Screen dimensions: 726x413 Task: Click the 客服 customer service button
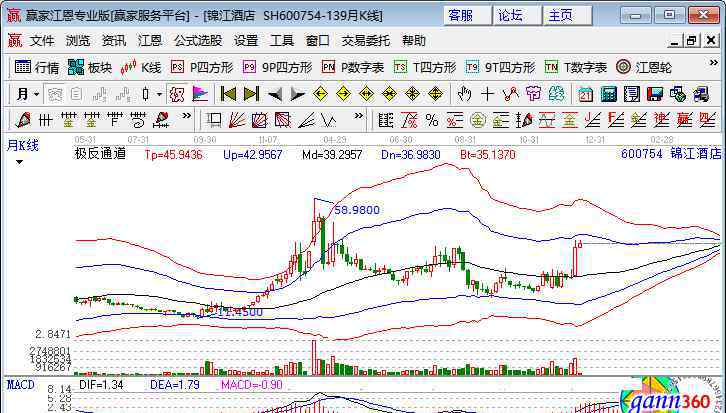point(467,16)
